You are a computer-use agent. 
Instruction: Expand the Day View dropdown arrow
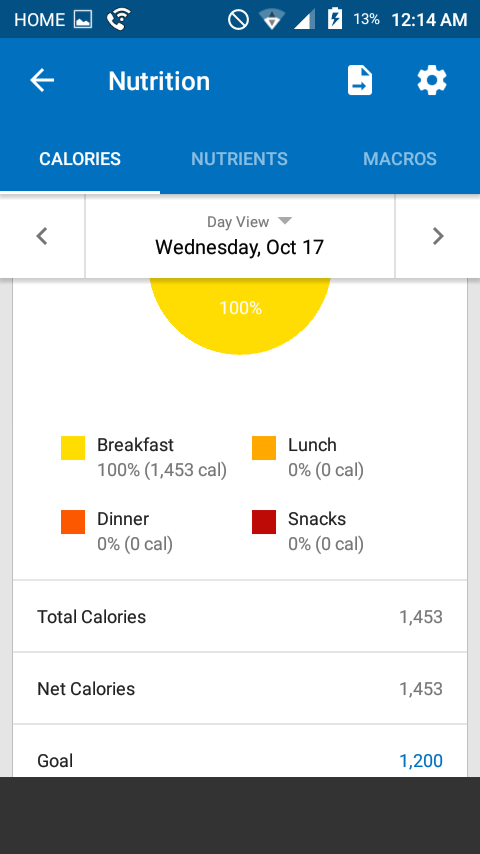pyautogui.click(x=285, y=221)
